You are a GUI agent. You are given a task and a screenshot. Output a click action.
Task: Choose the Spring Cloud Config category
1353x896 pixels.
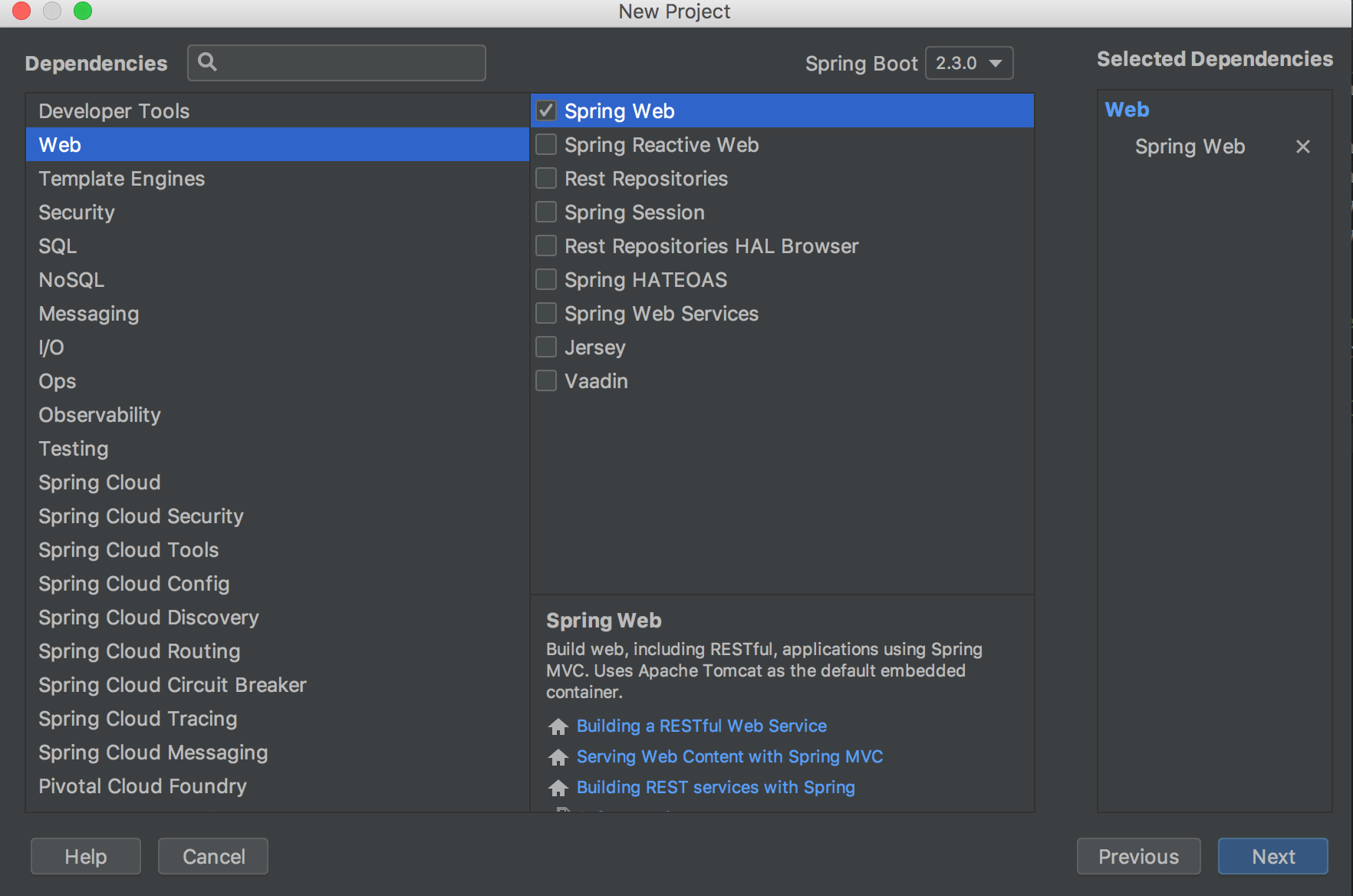click(x=134, y=584)
